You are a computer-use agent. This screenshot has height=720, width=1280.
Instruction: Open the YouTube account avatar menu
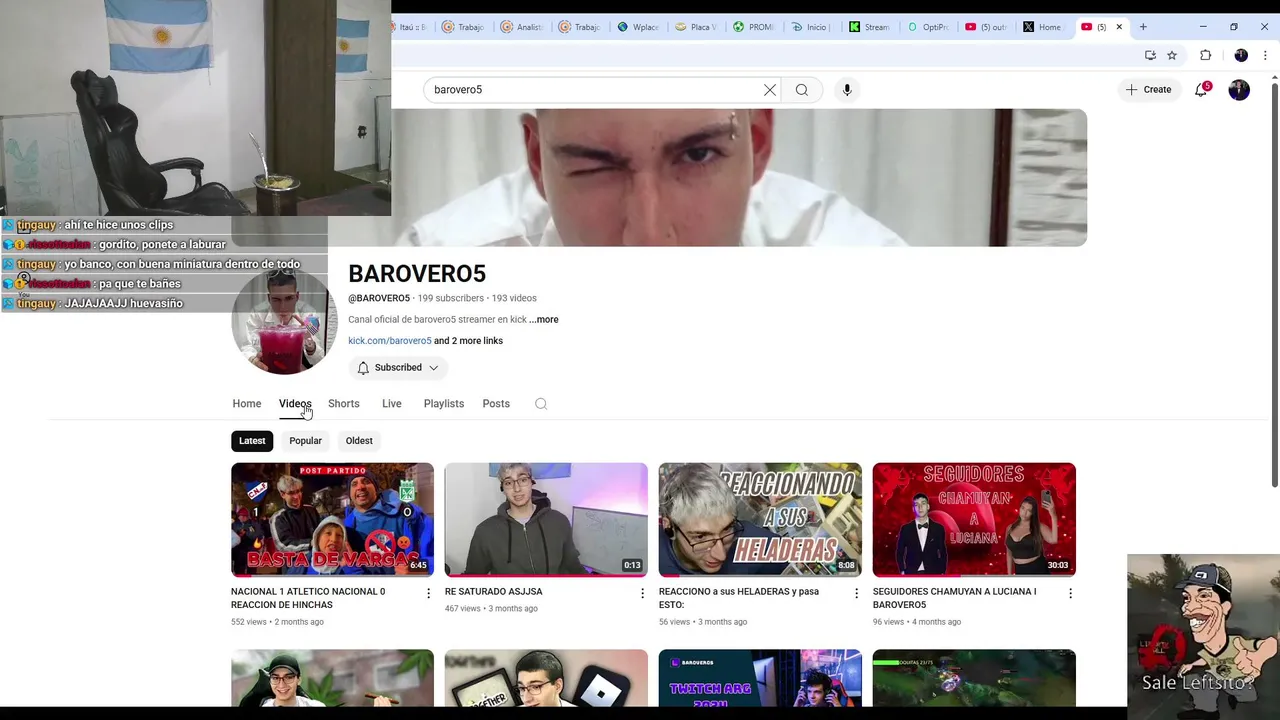tap(1239, 90)
